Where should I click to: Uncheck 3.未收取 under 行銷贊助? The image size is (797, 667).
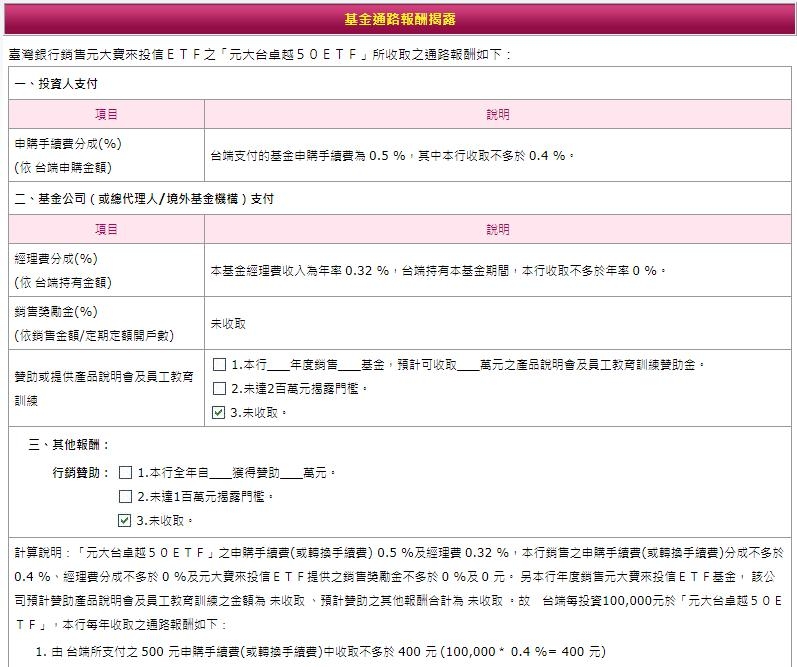tap(125, 520)
